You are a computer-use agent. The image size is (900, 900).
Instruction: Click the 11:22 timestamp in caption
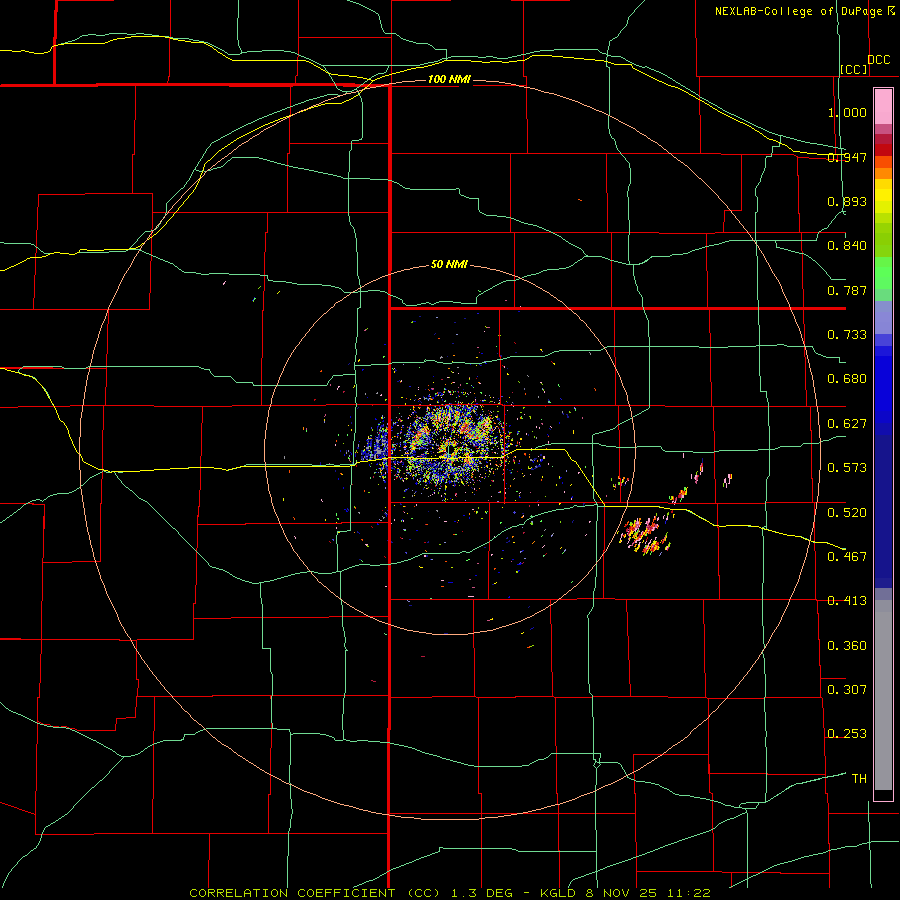click(689, 893)
